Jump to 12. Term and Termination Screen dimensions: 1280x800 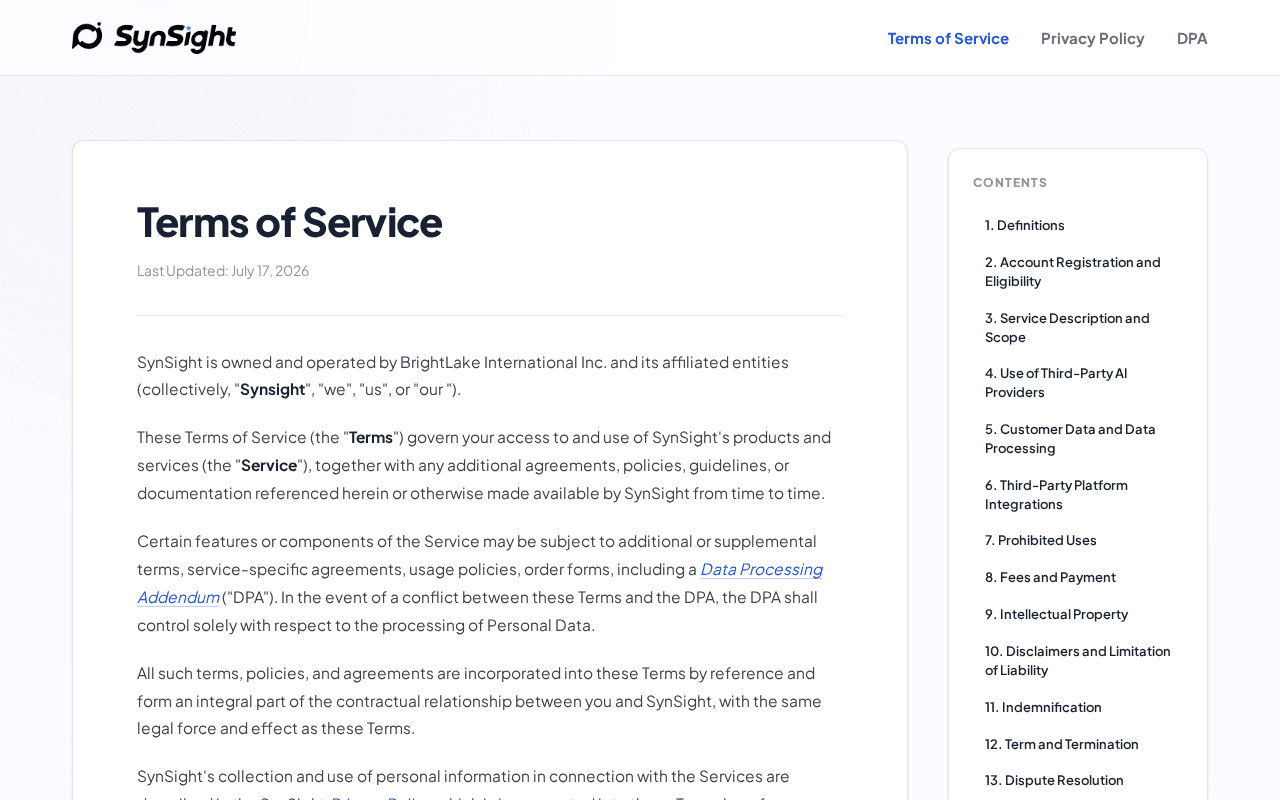(x=1062, y=744)
